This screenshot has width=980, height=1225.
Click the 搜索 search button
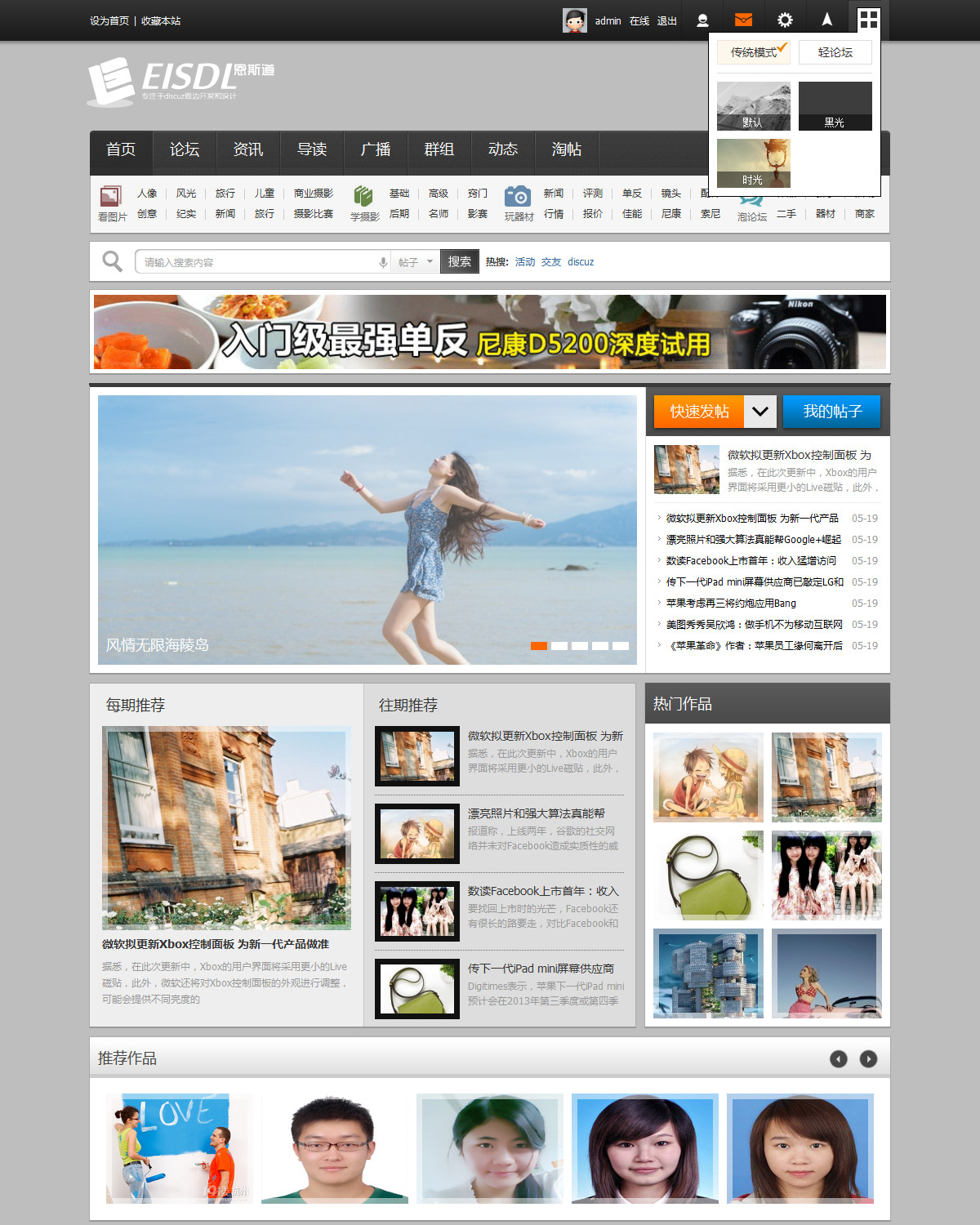pos(459,261)
